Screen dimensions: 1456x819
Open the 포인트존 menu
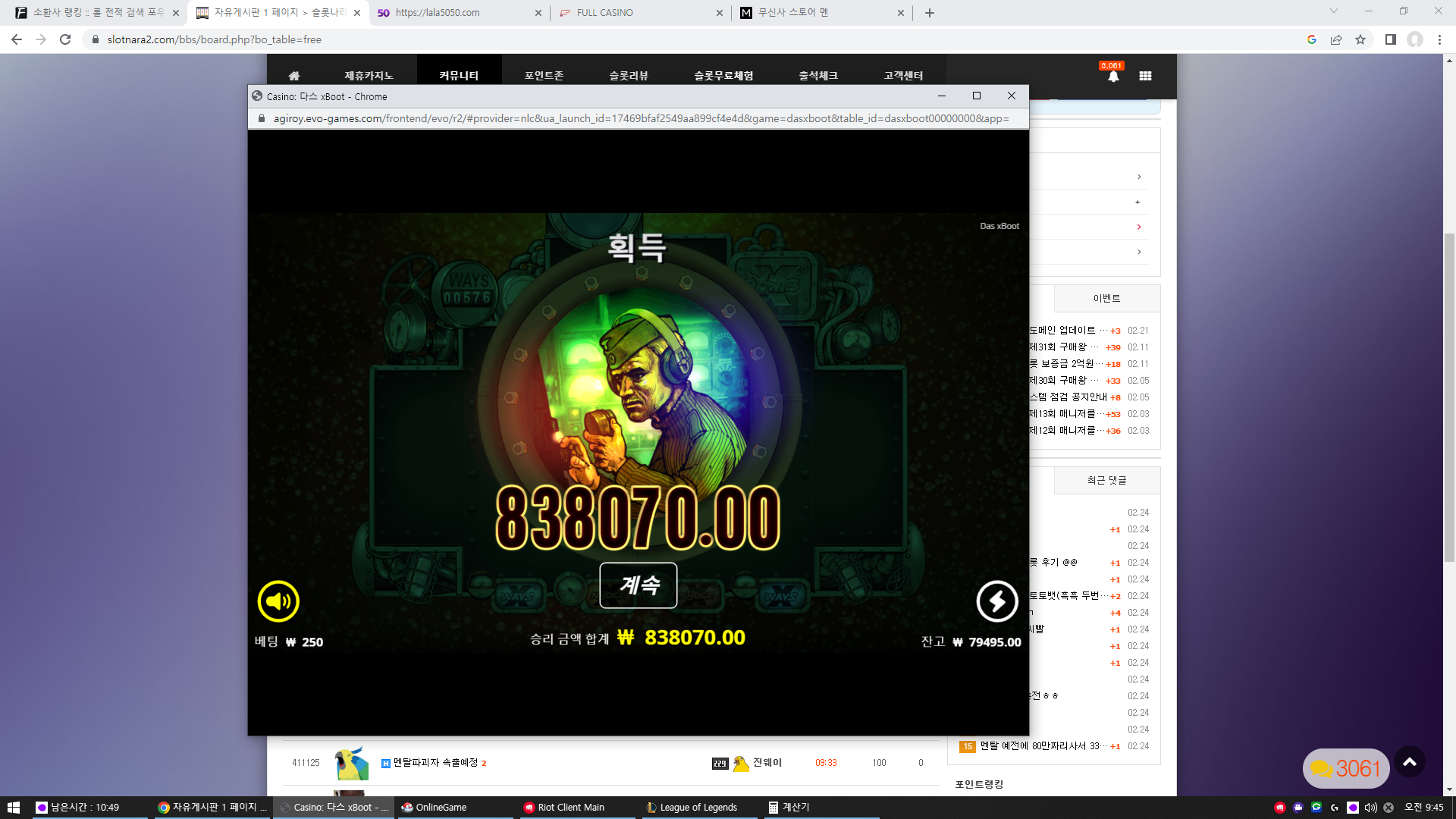(544, 76)
